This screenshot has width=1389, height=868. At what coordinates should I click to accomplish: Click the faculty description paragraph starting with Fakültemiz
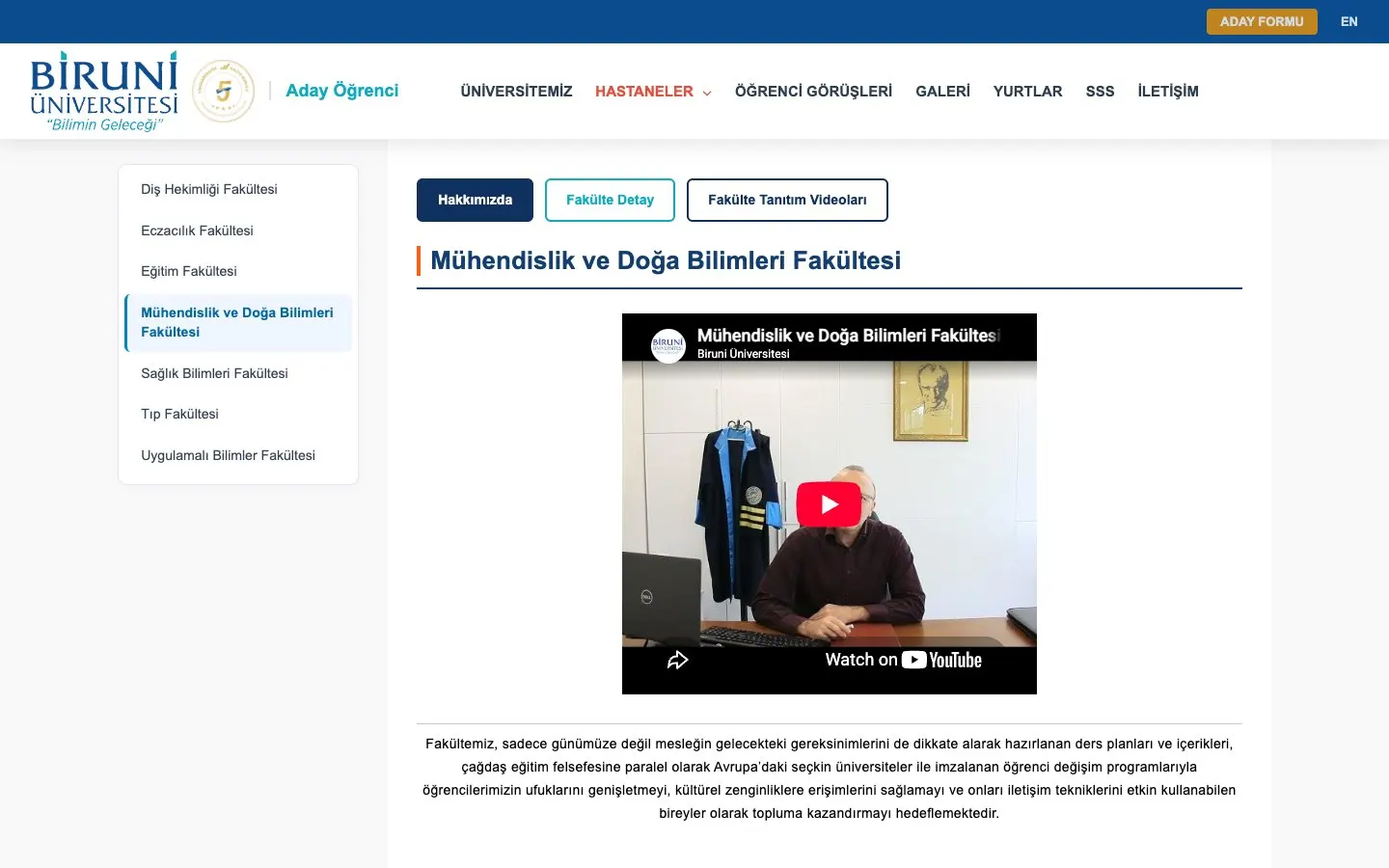point(830,778)
